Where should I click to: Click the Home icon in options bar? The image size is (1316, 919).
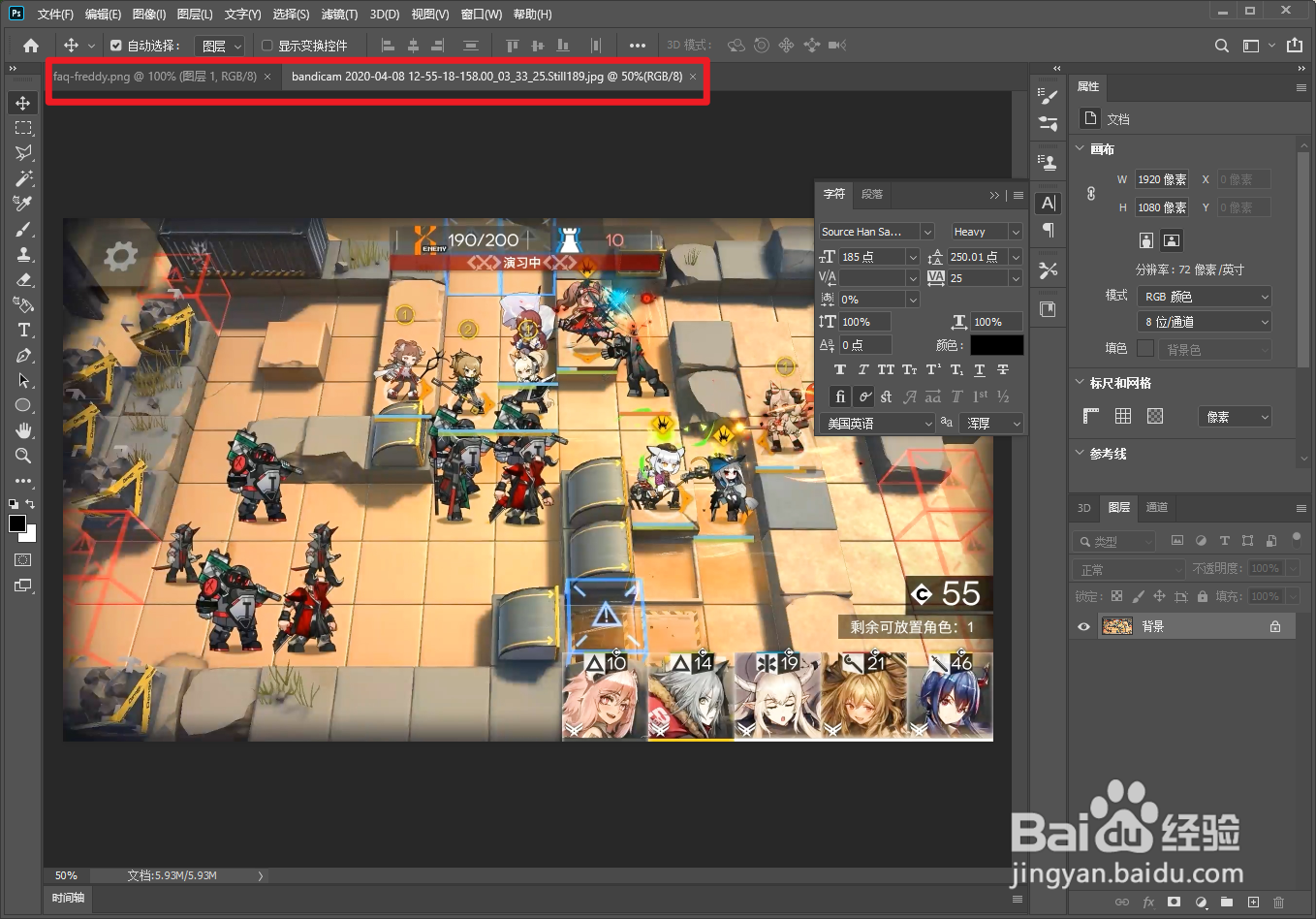pos(31,46)
